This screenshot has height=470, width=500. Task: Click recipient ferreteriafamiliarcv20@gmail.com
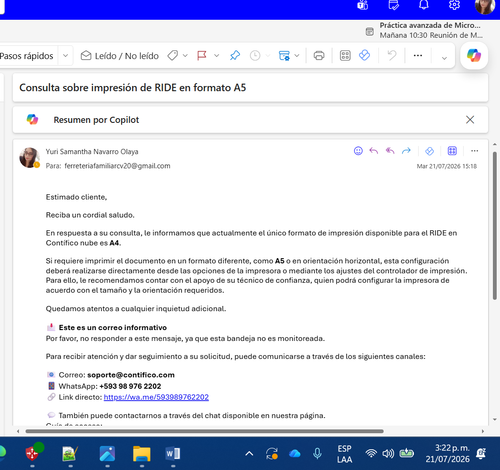coord(117,166)
